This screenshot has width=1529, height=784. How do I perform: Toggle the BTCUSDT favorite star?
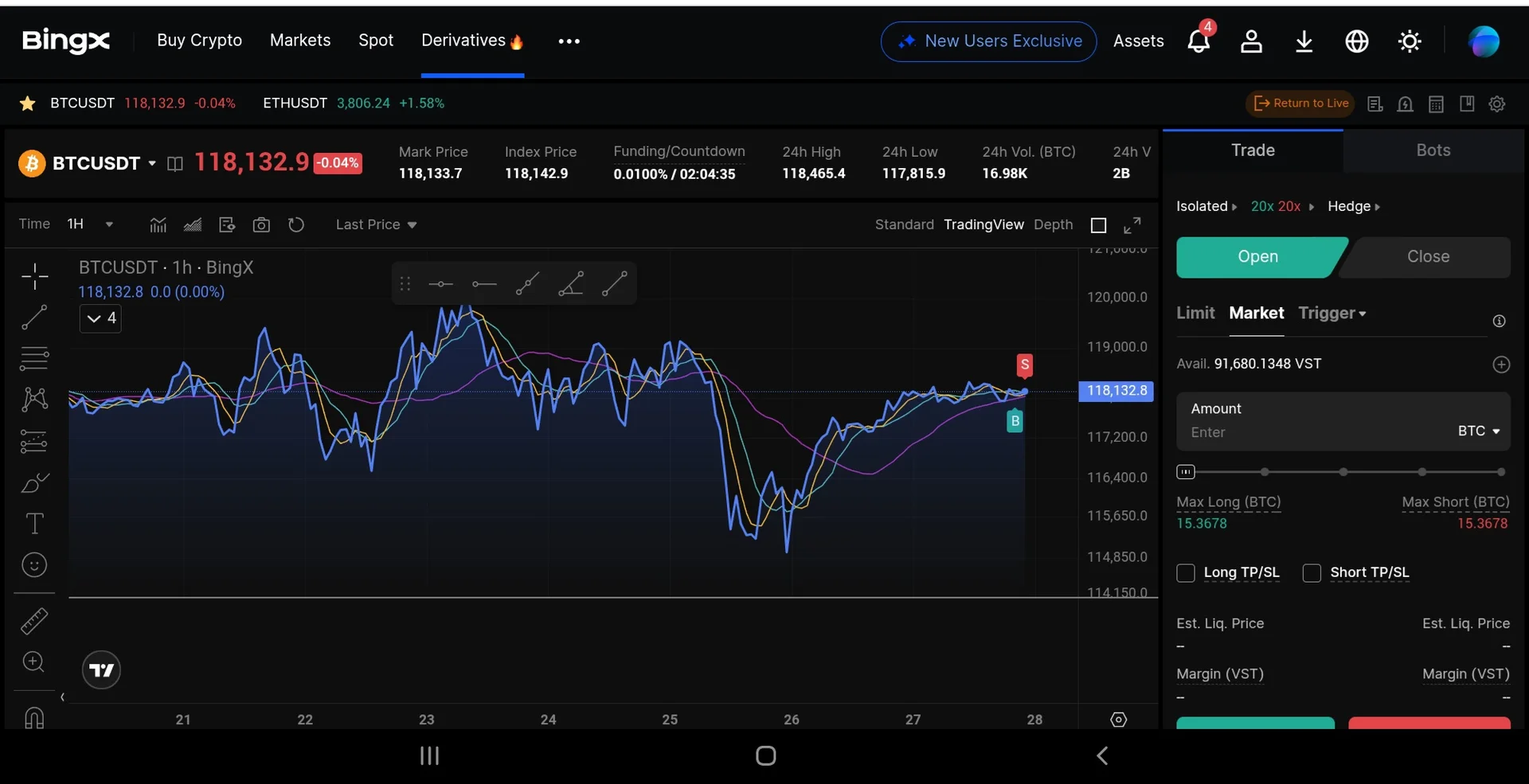point(27,103)
